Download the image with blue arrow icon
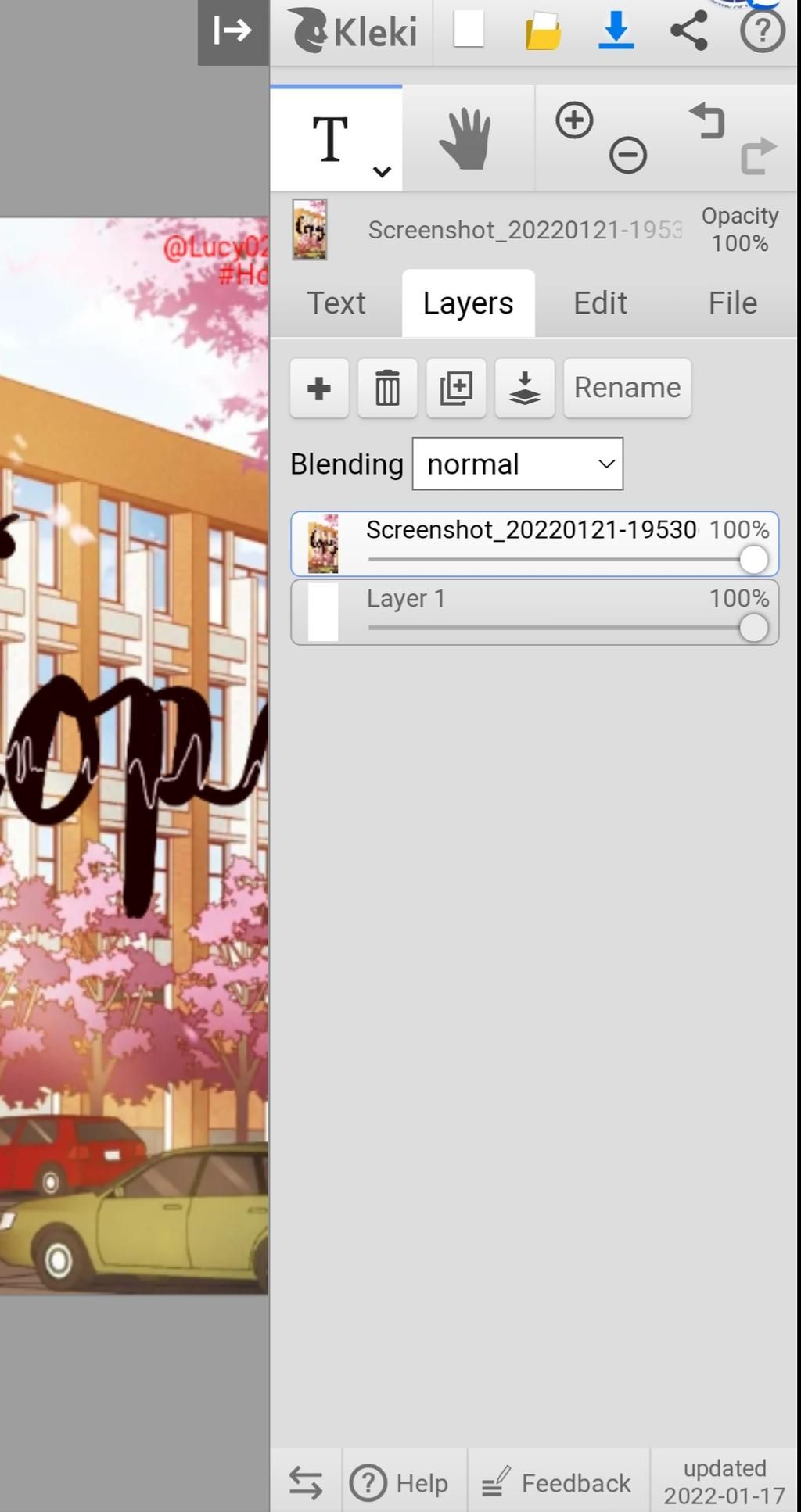Viewport: 801px width, 1512px height. pyautogui.click(x=616, y=31)
